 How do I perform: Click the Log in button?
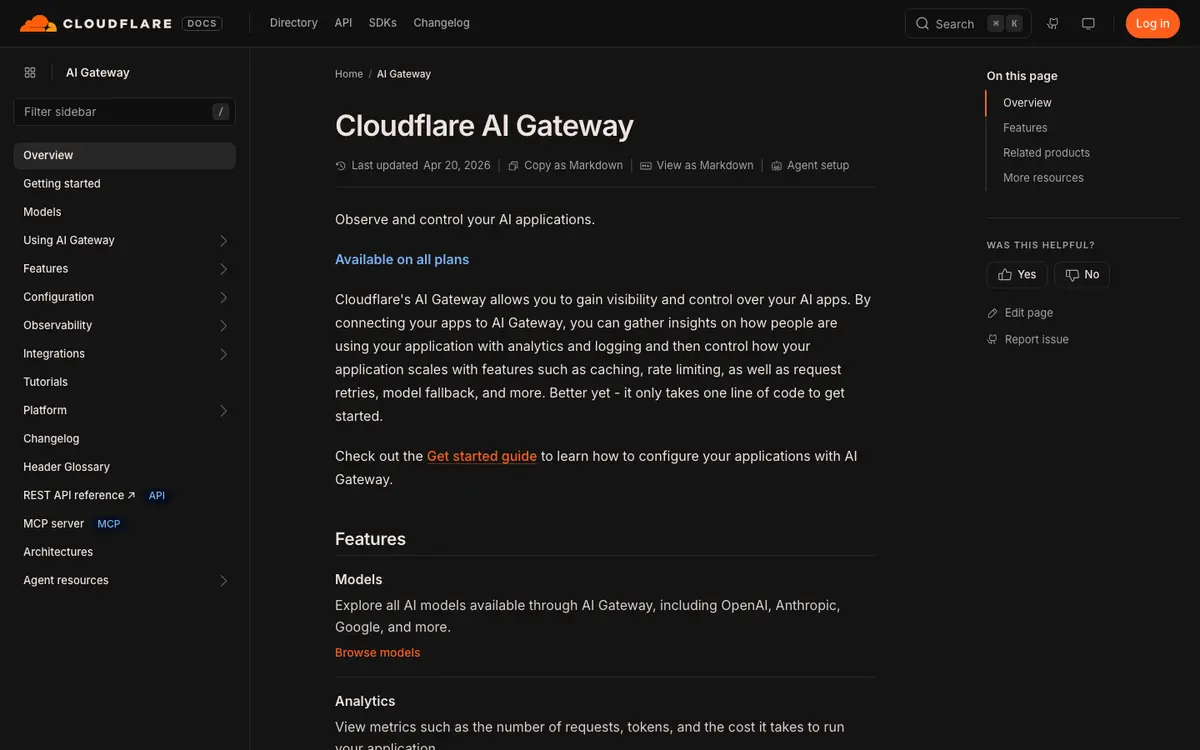click(1152, 23)
